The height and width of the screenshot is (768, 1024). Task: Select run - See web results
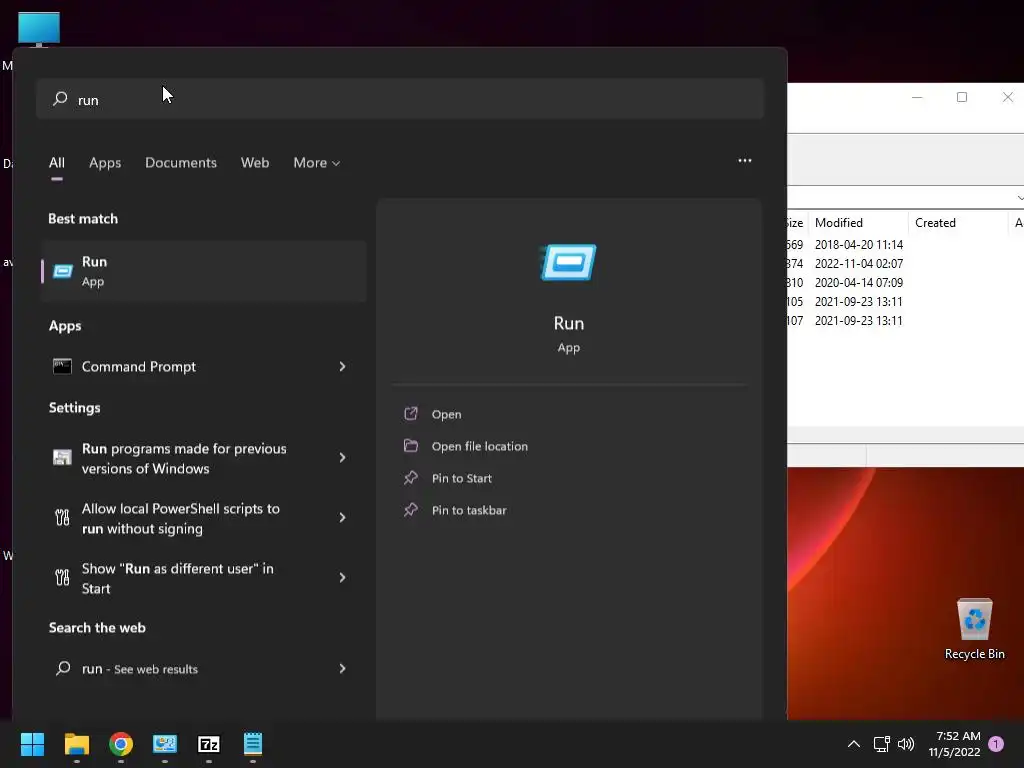tap(204, 668)
